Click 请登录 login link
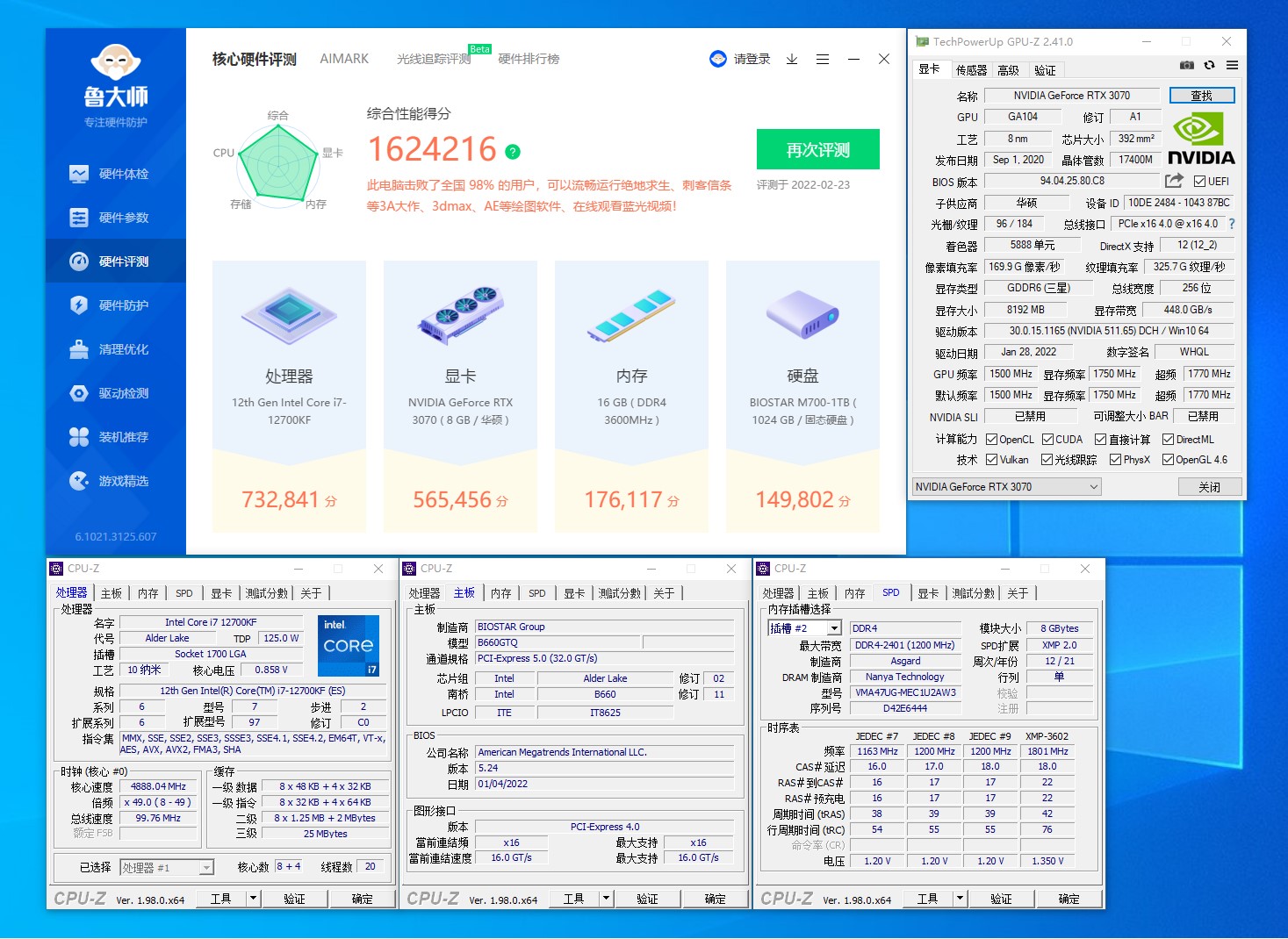This screenshot has width=1288, height=939. tap(752, 59)
